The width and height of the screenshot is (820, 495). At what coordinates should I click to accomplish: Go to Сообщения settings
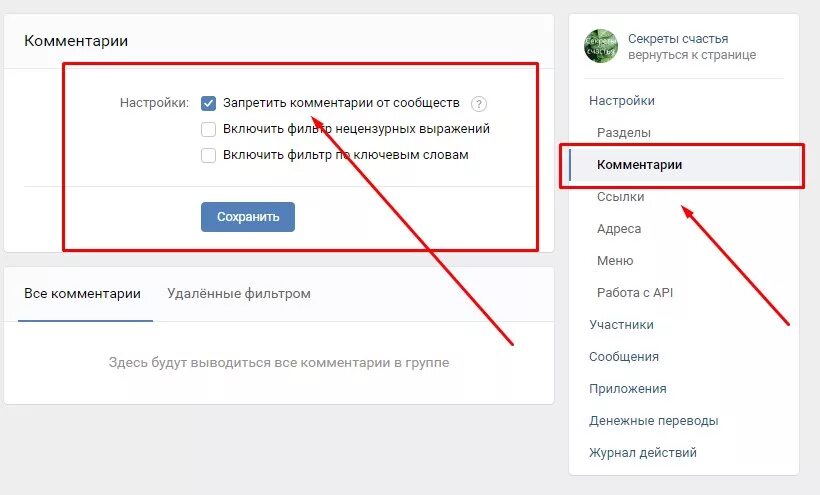point(624,356)
